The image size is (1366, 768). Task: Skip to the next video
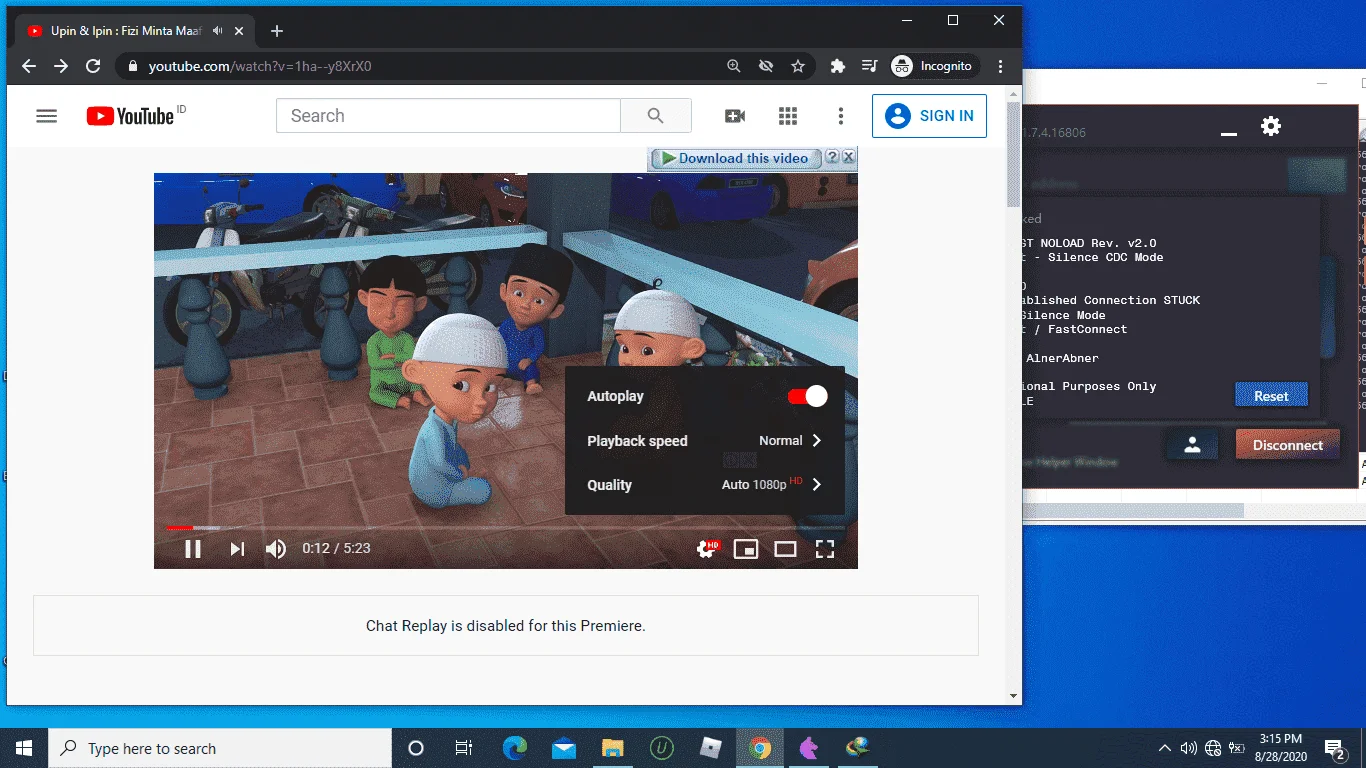(237, 548)
